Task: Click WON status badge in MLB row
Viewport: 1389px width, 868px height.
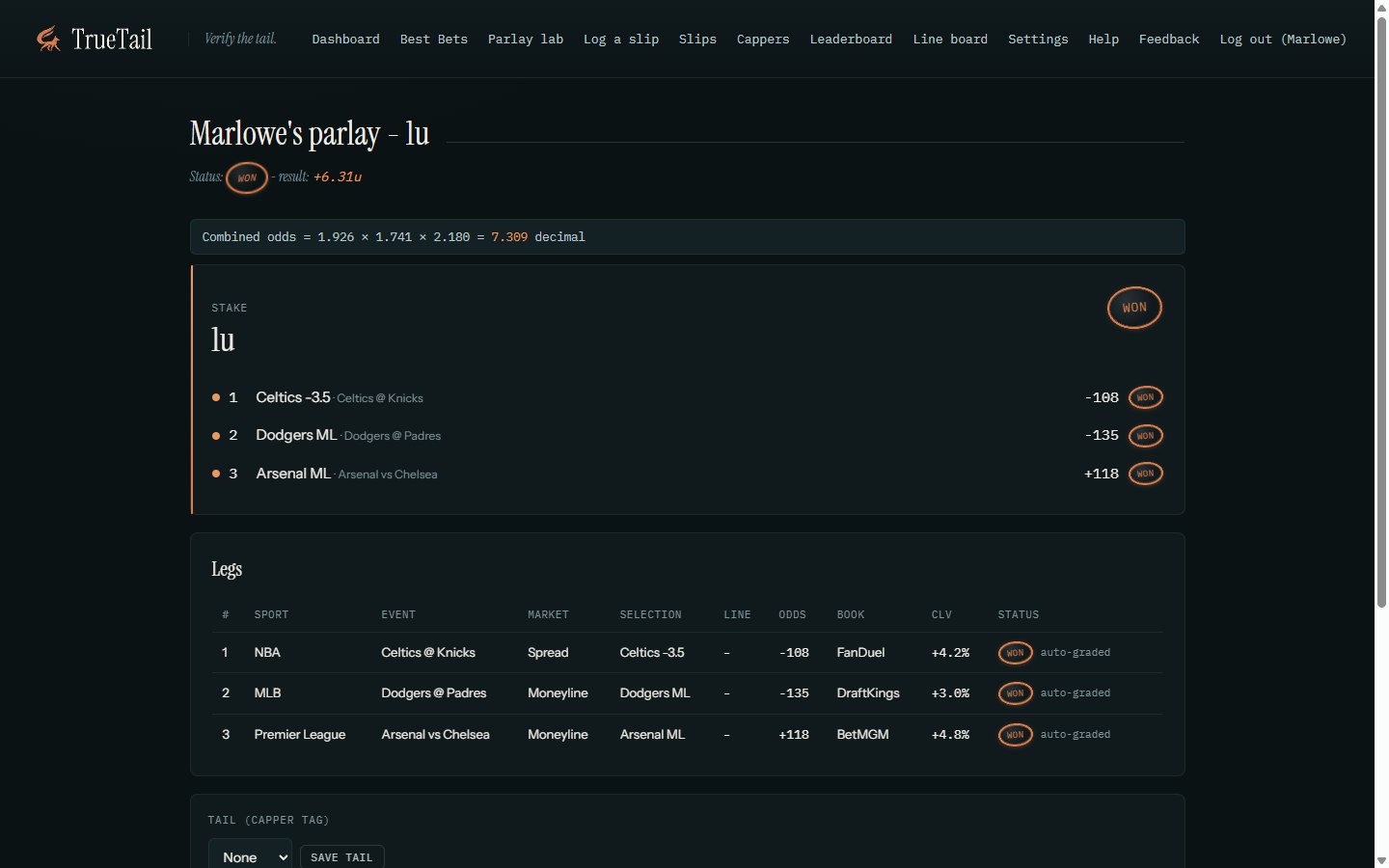Action: tap(1016, 693)
